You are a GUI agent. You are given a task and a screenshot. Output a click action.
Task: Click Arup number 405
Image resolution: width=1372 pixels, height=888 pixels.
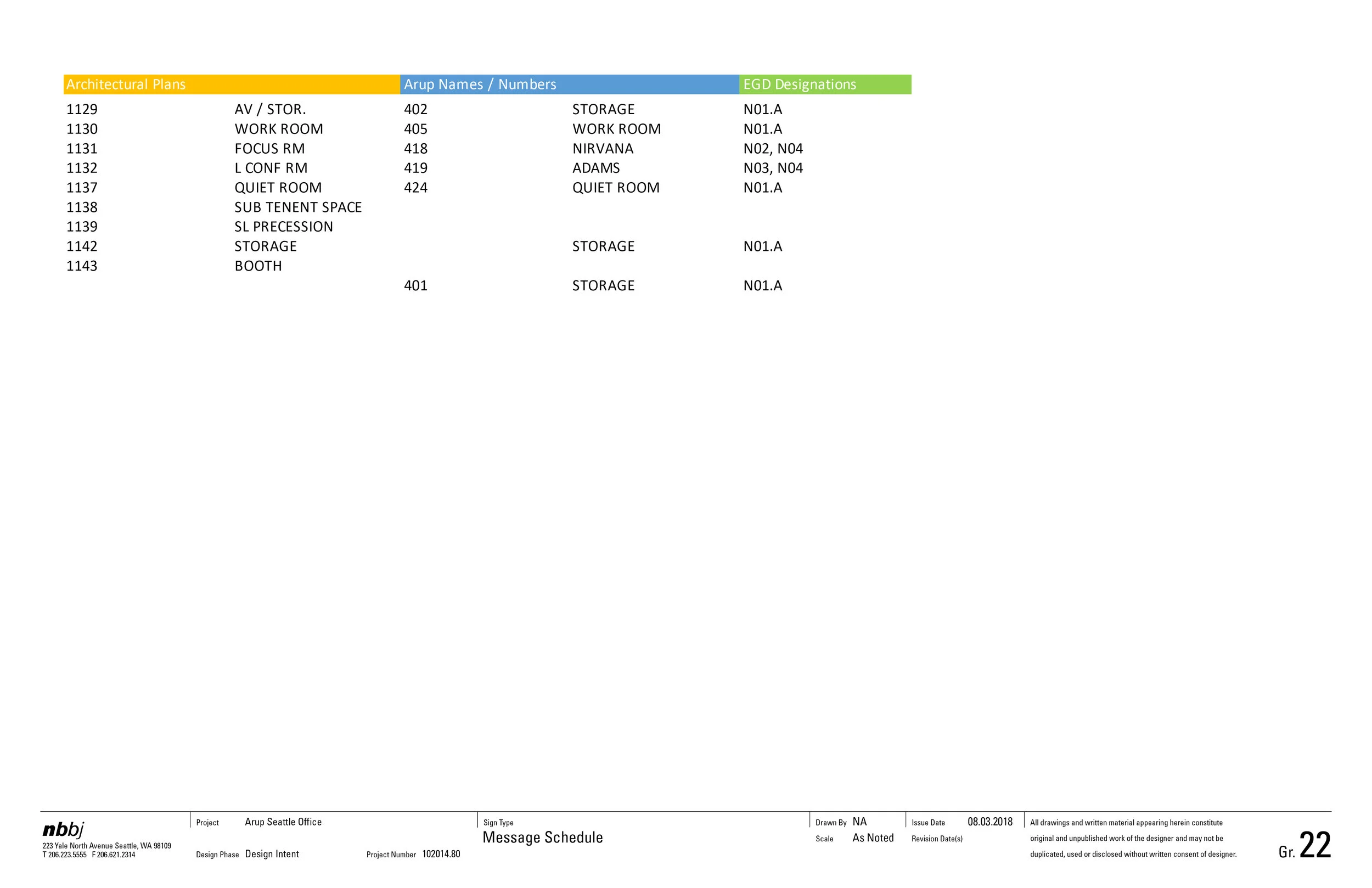415,129
